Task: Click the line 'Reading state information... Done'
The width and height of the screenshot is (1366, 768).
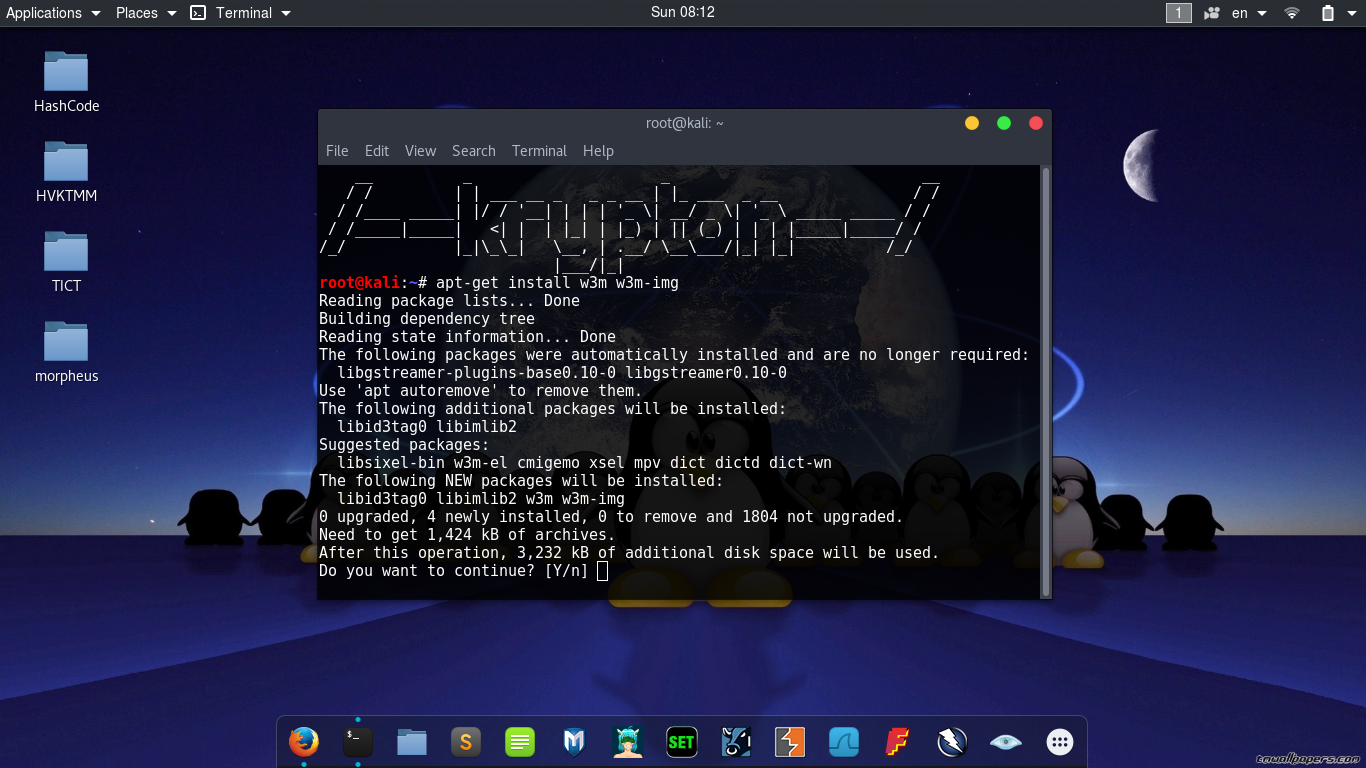Action: (467, 337)
